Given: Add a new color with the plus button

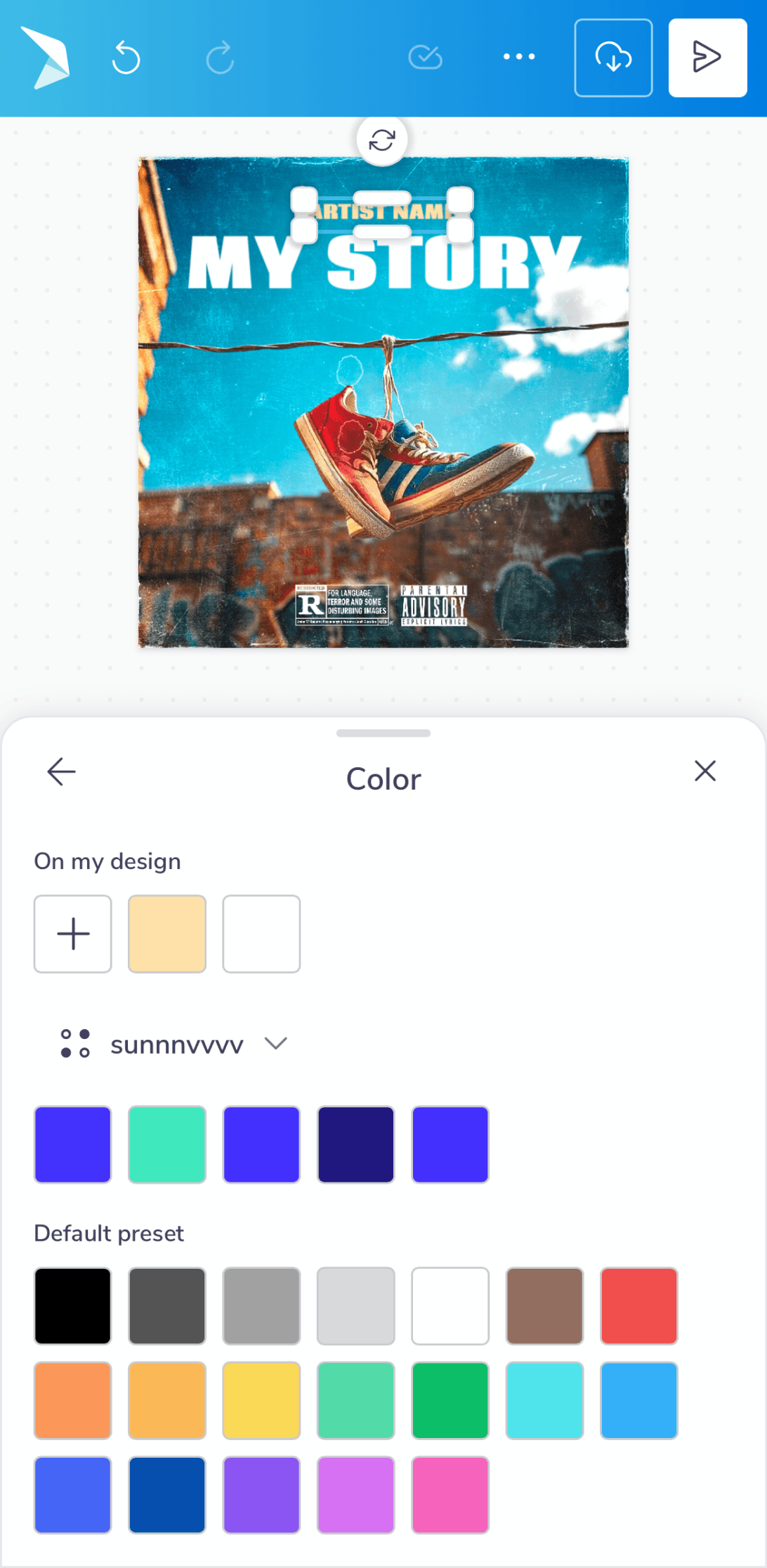Looking at the screenshot, I should pyautogui.click(x=73, y=934).
